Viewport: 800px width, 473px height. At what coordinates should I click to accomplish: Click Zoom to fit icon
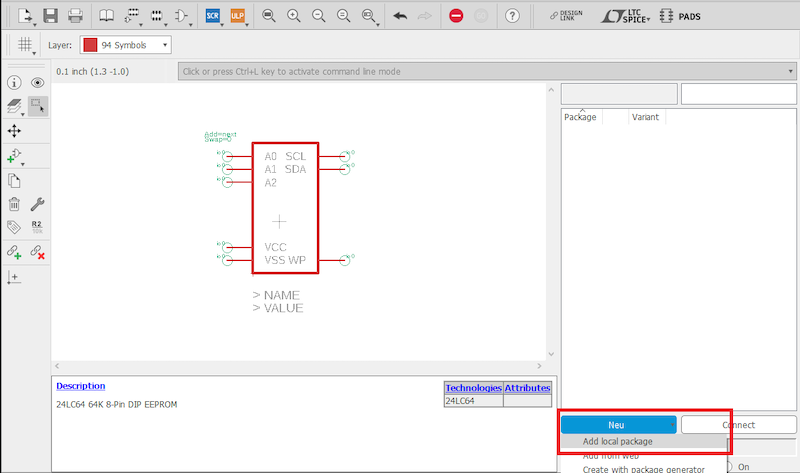[268, 16]
